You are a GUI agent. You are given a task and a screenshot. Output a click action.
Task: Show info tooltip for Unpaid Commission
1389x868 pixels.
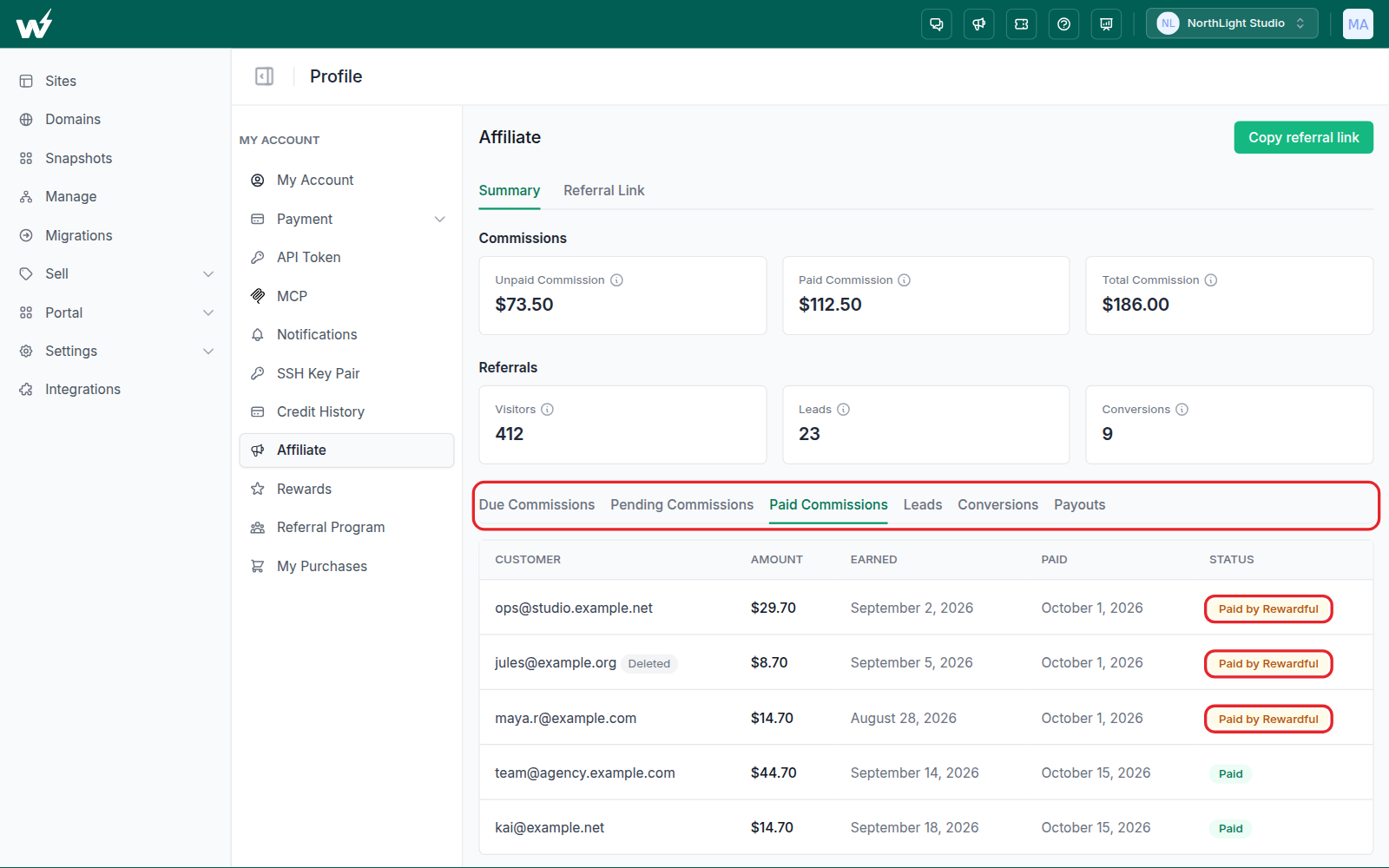click(616, 280)
